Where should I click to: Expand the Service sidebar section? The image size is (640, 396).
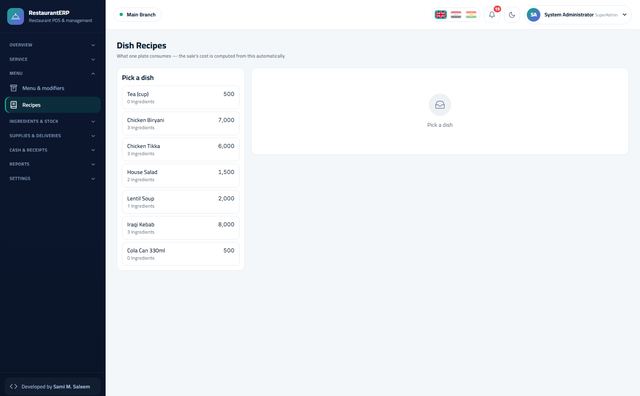coord(52,59)
